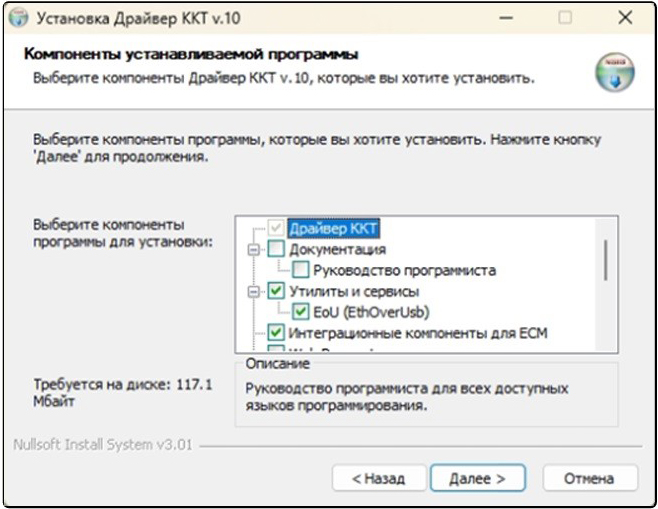Select the Драйвер ККТ tree item label
This screenshot has width=658, height=509.
click(x=334, y=228)
